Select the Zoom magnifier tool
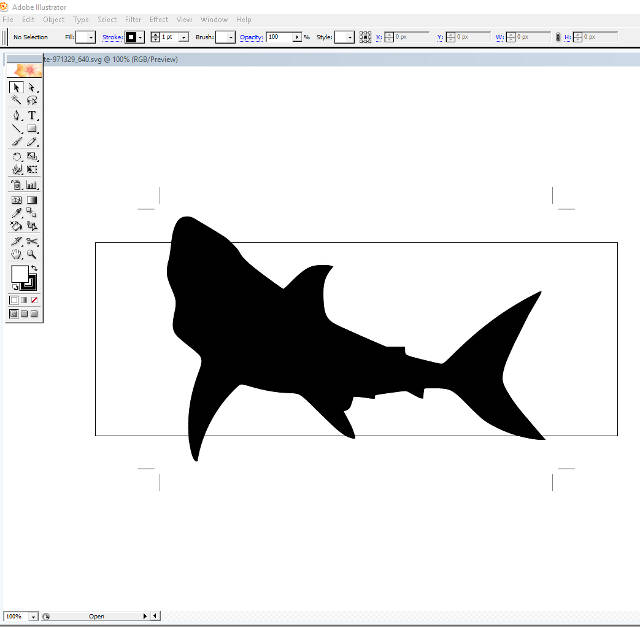 (x=32, y=254)
